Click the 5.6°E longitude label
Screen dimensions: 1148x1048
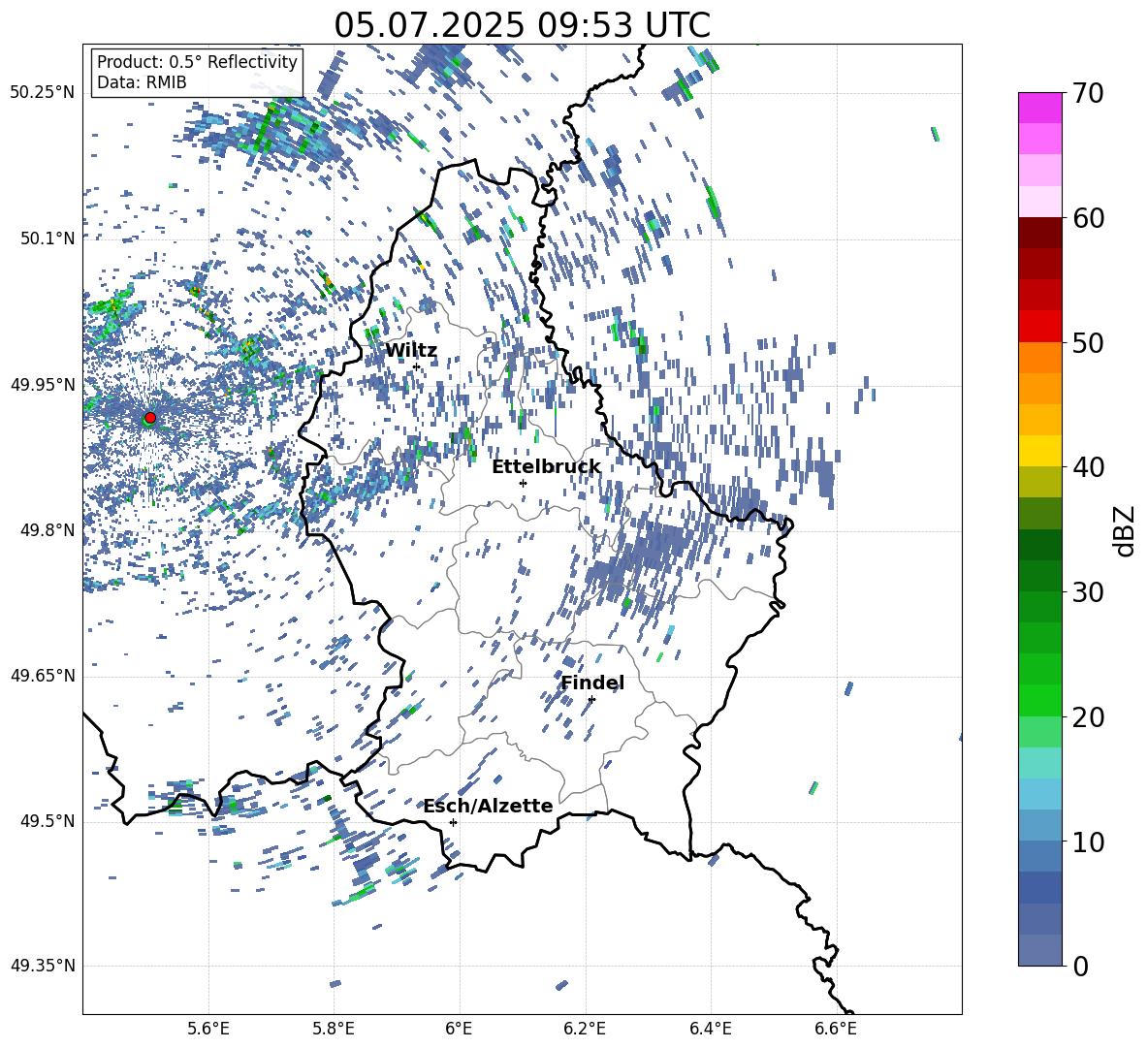coord(208,1029)
